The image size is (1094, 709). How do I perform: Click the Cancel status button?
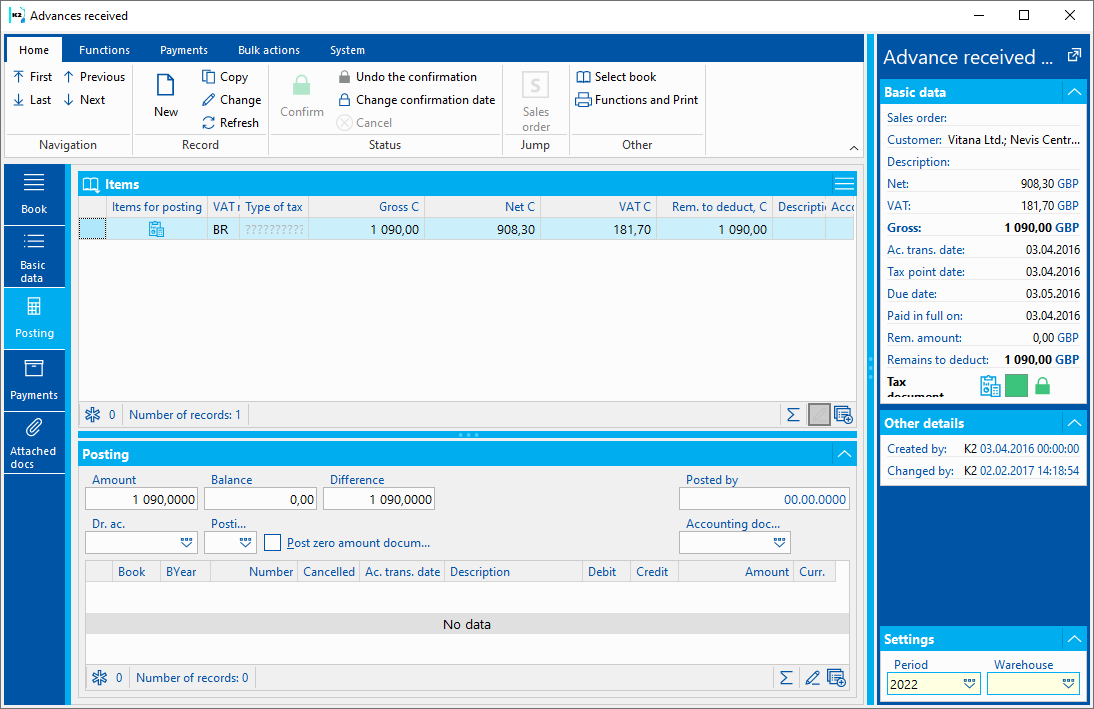coord(364,123)
